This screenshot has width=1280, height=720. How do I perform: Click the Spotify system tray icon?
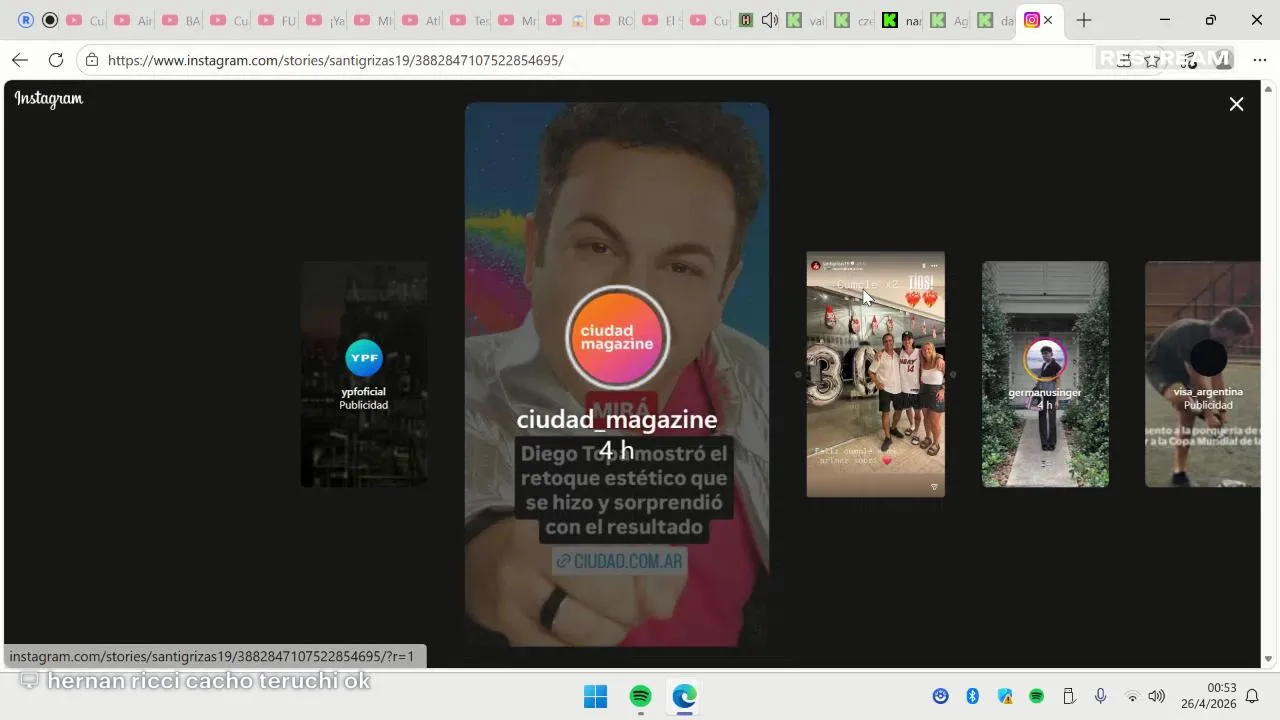[x=1037, y=696]
